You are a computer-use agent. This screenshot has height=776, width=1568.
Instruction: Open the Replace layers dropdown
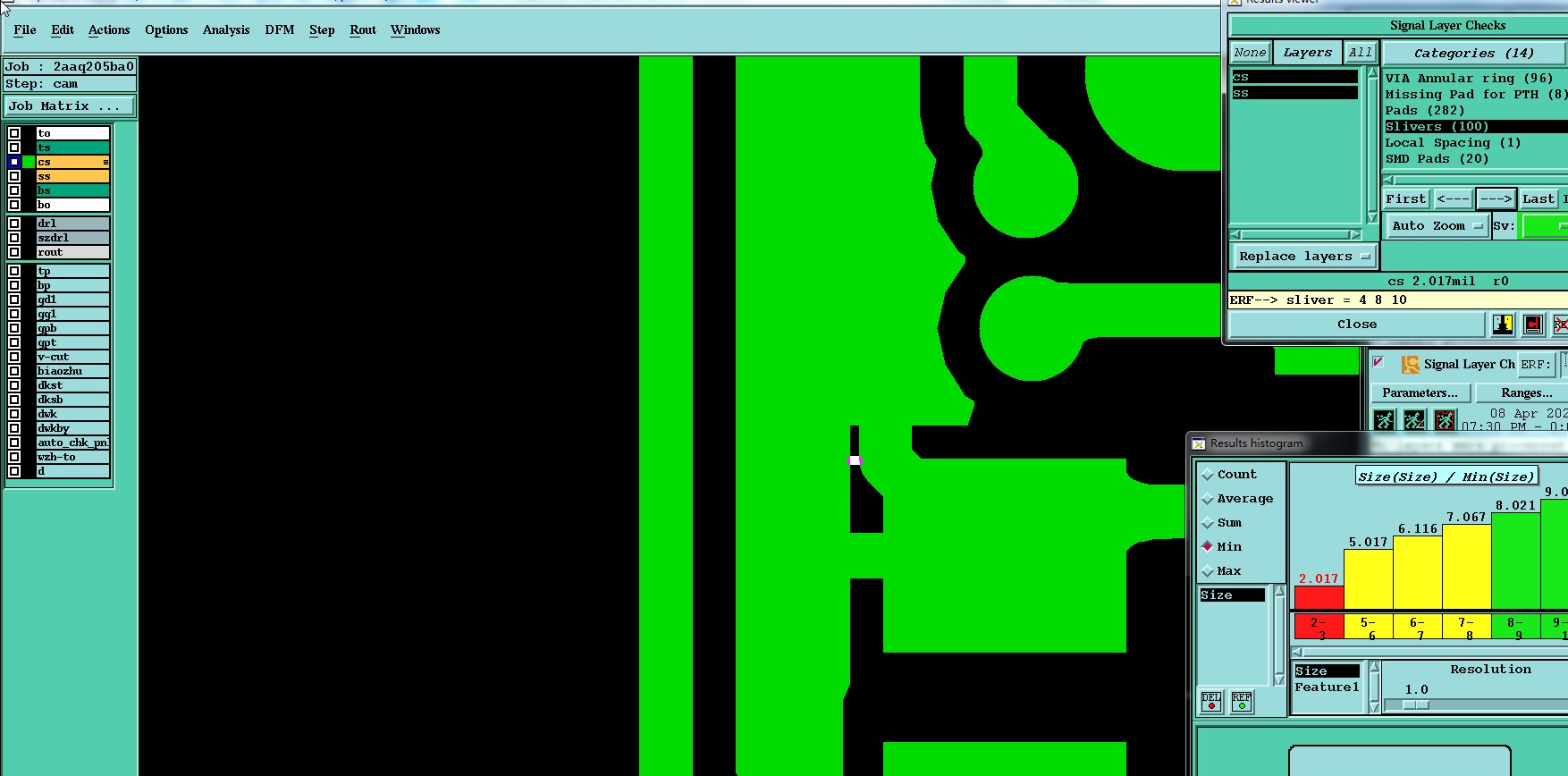(1304, 257)
